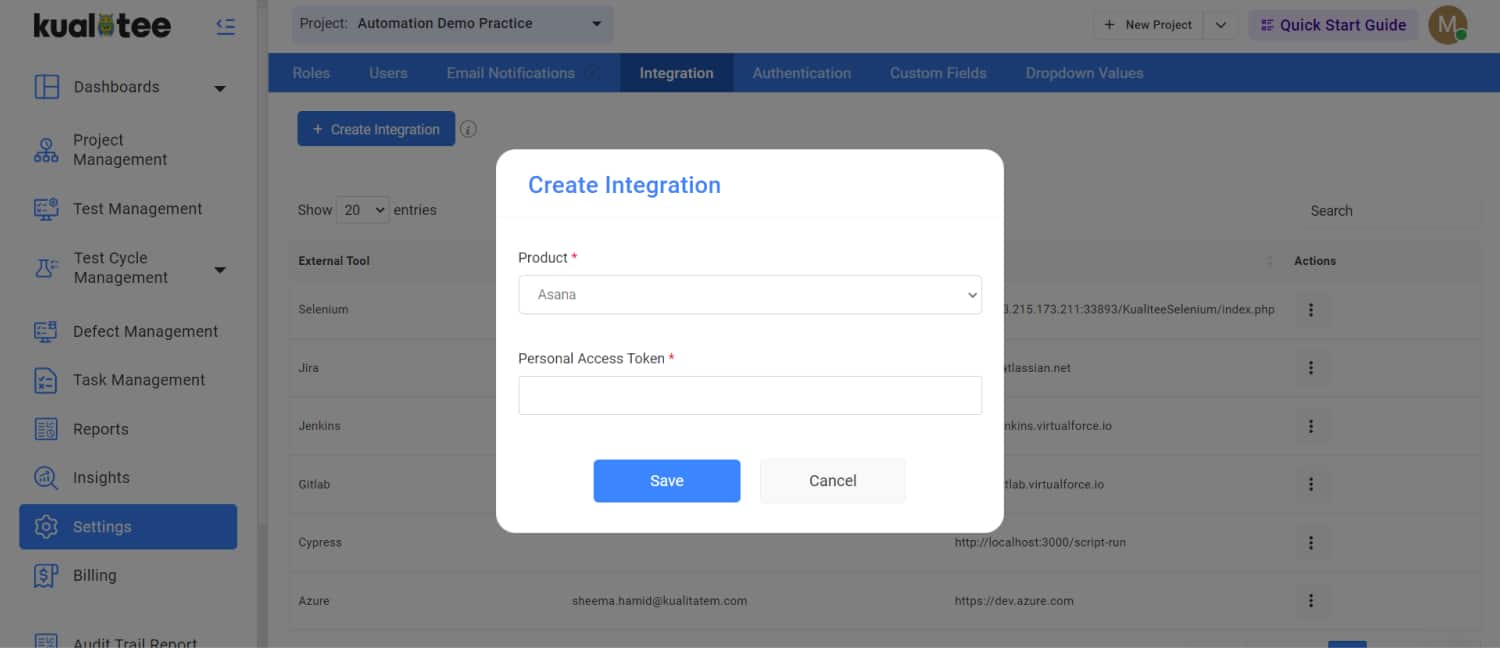Open the user profile avatar
This screenshot has height=648, width=1500.
pyautogui.click(x=1446, y=25)
